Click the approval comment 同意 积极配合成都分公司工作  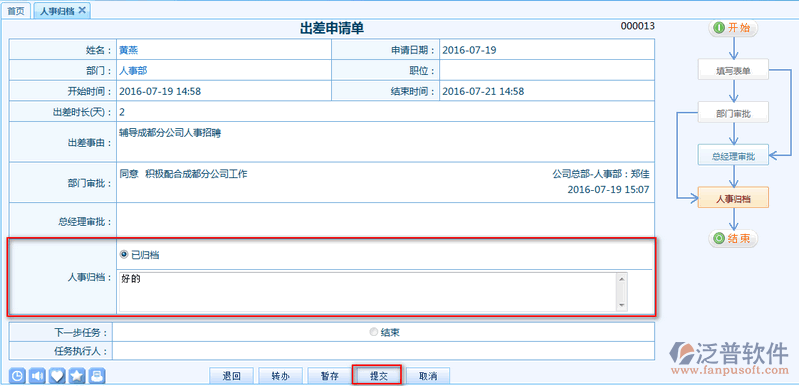click(x=183, y=174)
